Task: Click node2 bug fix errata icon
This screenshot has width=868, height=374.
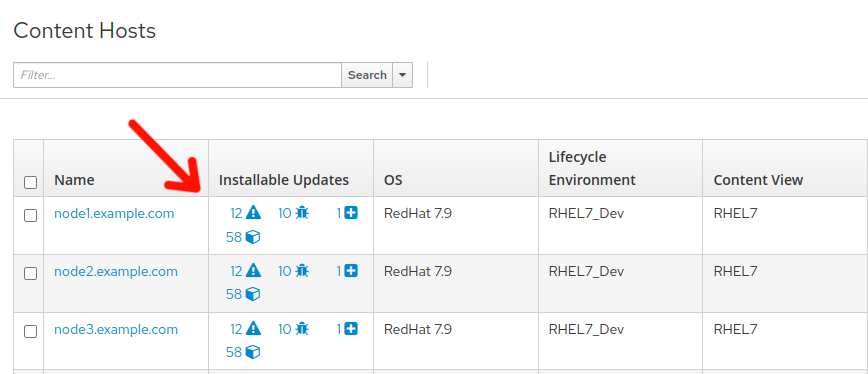Action: (x=302, y=271)
